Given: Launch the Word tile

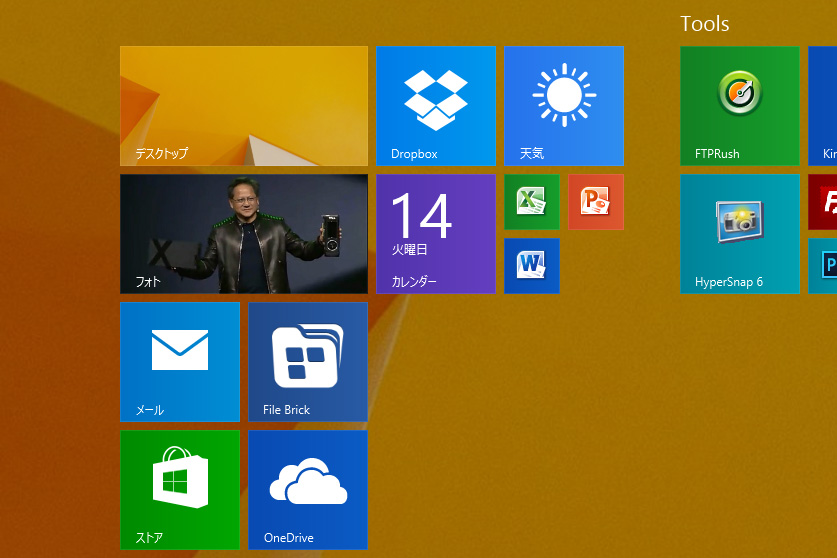Looking at the screenshot, I should (532, 266).
